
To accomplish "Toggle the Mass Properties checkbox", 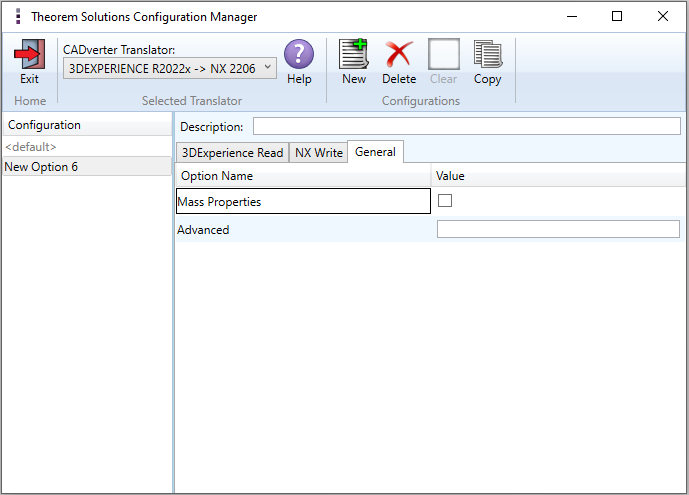I will pos(445,201).
